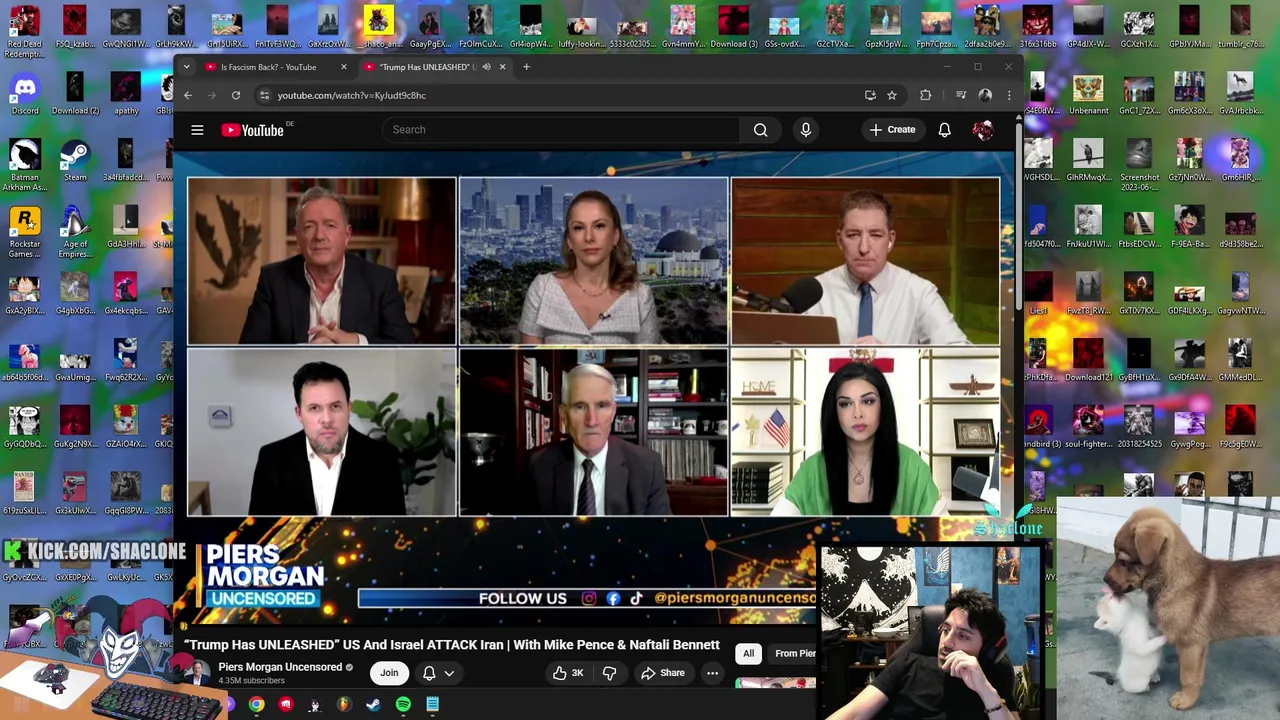Open the Piers Morgan channel avatar
The width and height of the screenshot is (1280, 720).
click(x=198, y=673)
